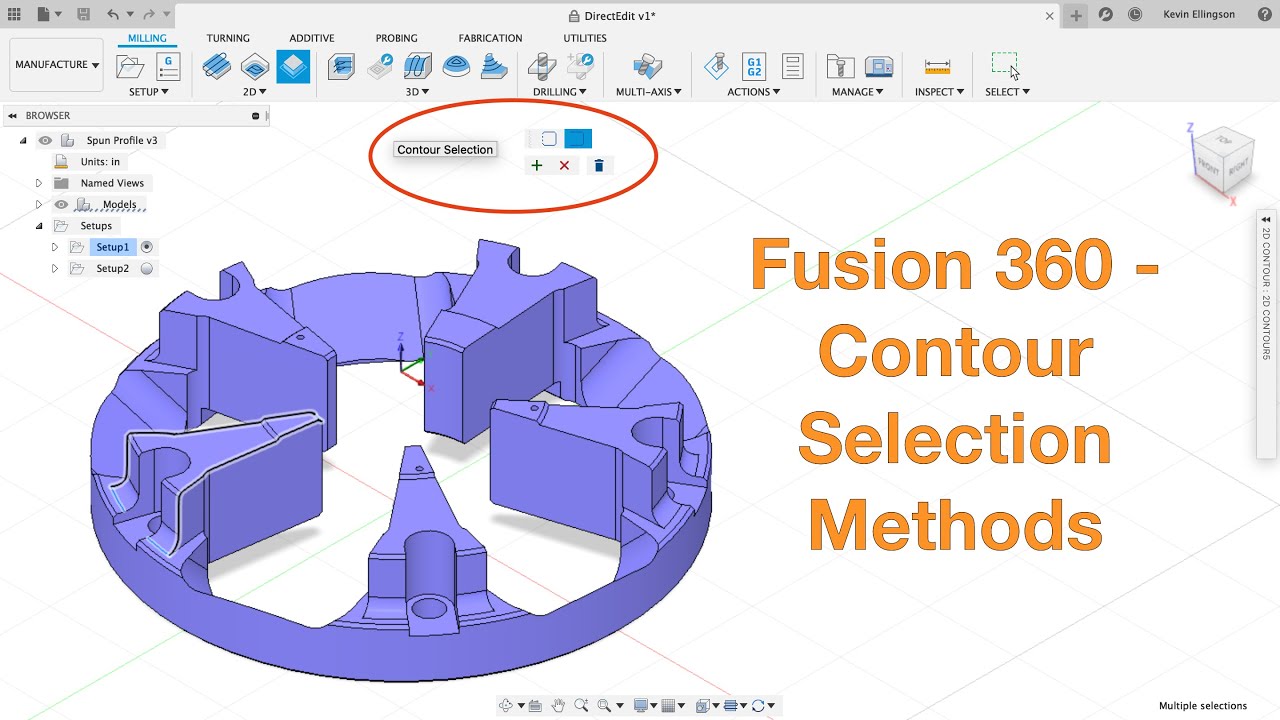The height and width of the screenshot is (720, 1280).
Task: Expand the Setup2 tree node
Action: click(55, 268)
